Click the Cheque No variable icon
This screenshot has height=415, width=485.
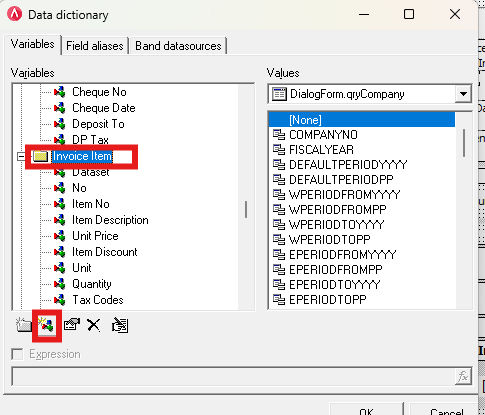coord(60,92)
